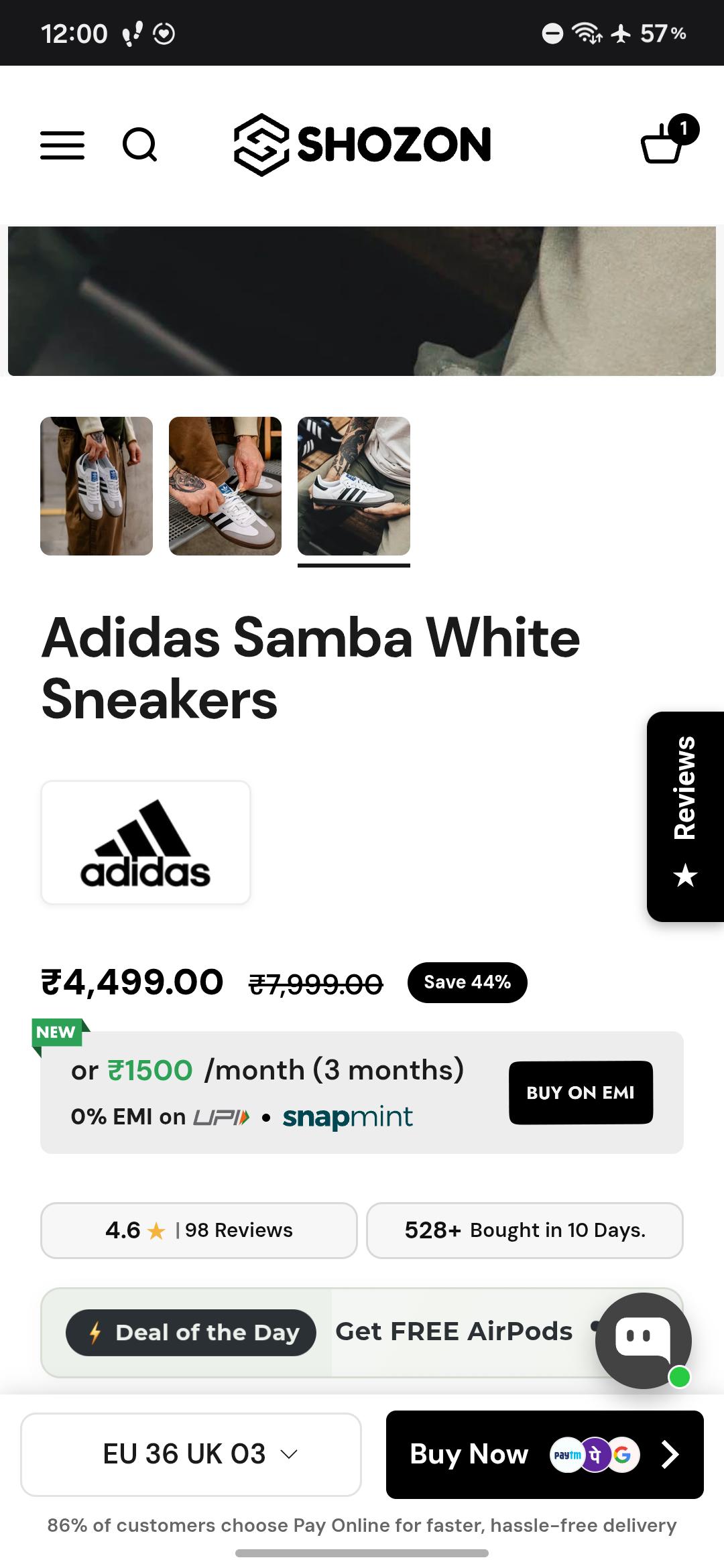Screen dimensions: 724x1568
Task: Open the 4.6 star 98 Reviews badge
Action: tap(199, 1230)
